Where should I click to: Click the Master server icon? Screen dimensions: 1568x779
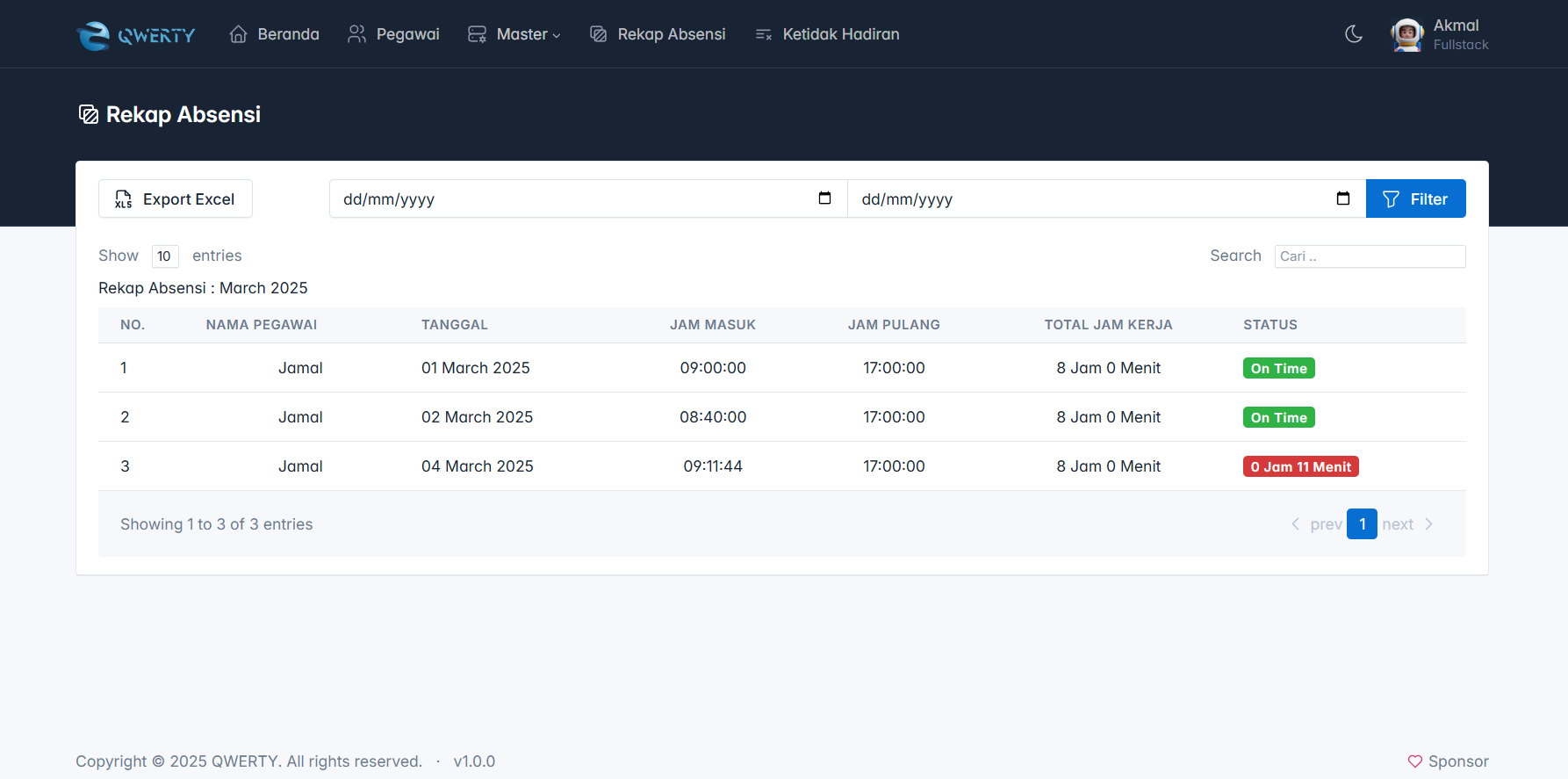pyautogui.click(x=477, y=34)
